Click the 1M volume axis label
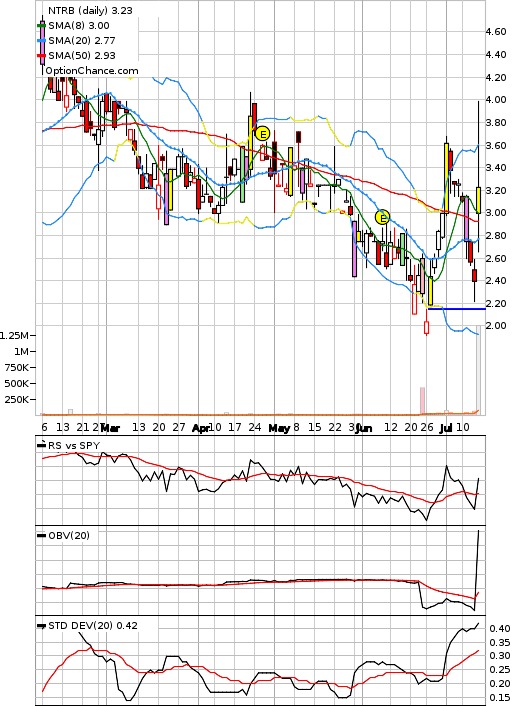The width and height of the screenshot is (526, 706). pyautogui.click(x=21, y=352)
